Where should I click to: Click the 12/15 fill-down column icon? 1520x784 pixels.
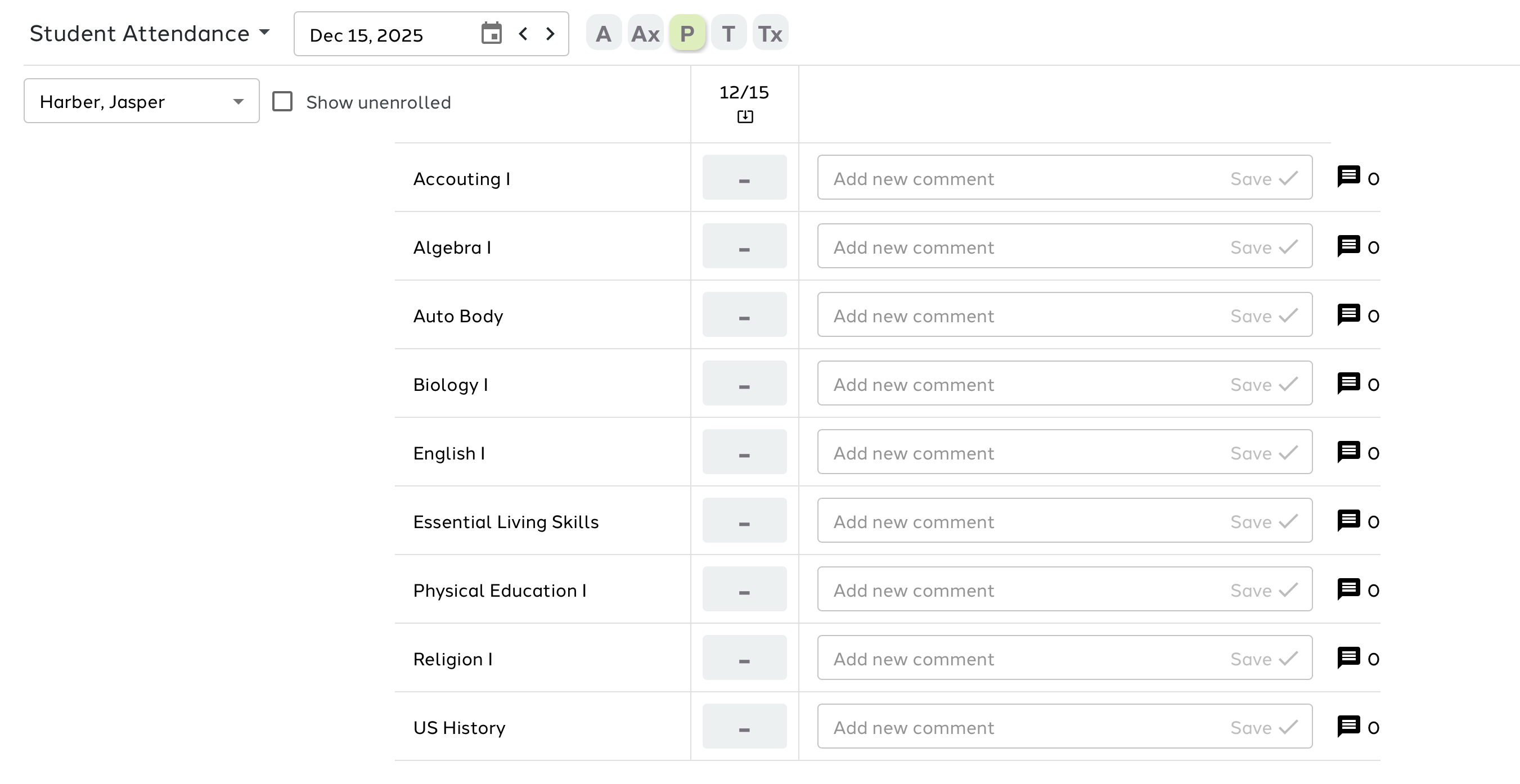click(x=745, y=117)
